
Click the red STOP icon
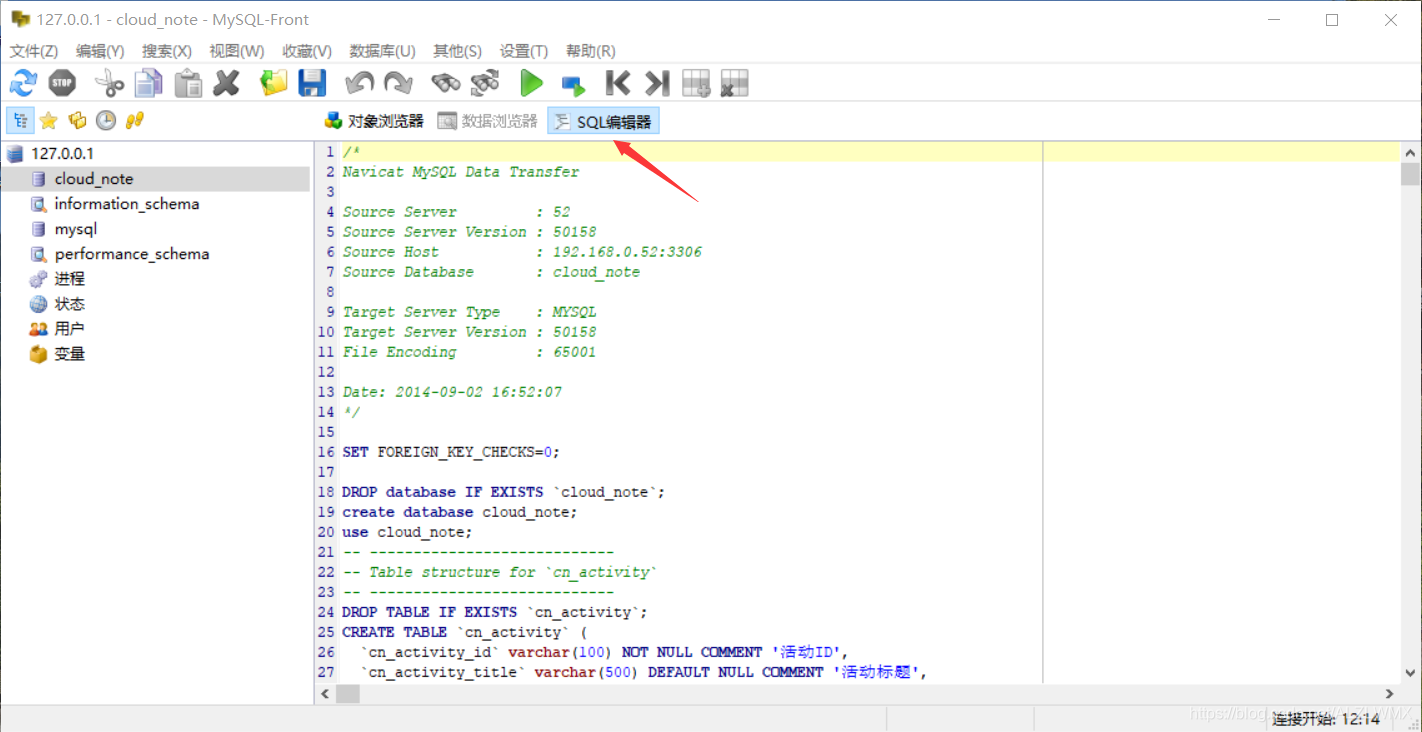62,83
